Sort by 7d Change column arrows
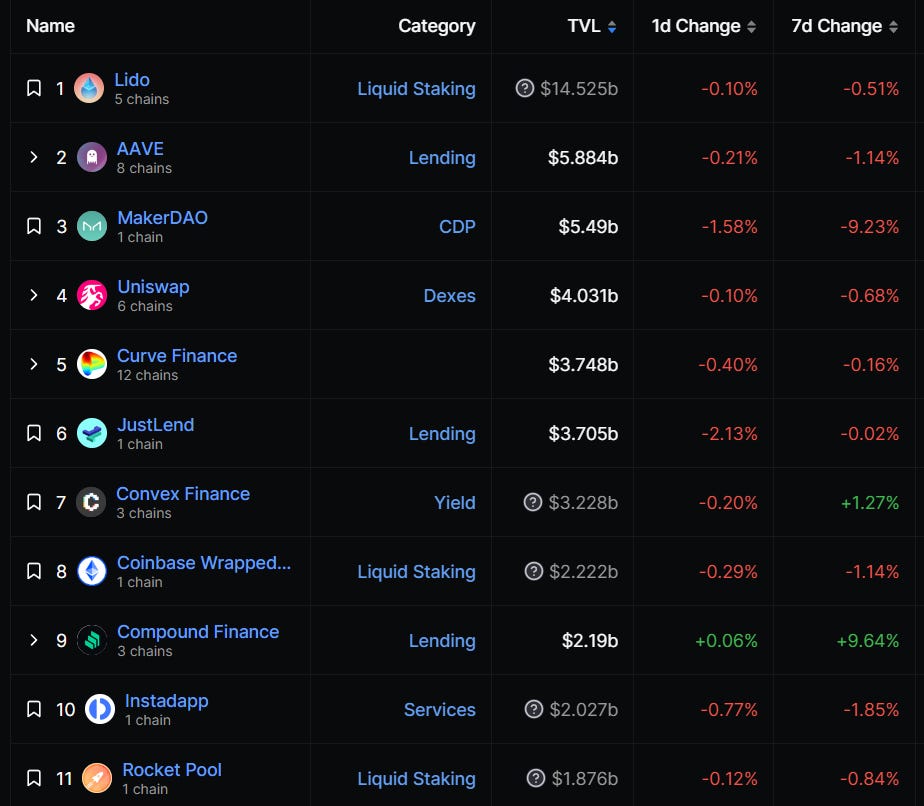The height and width of the screenshot is (806, 924). [x=893, y=27]
